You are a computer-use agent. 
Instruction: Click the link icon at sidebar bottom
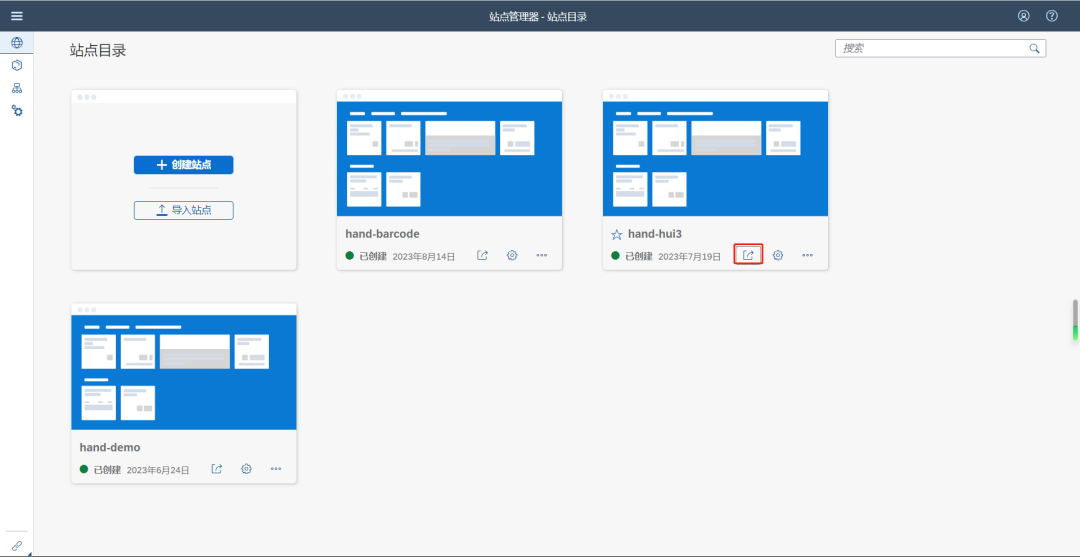[17, 545]
